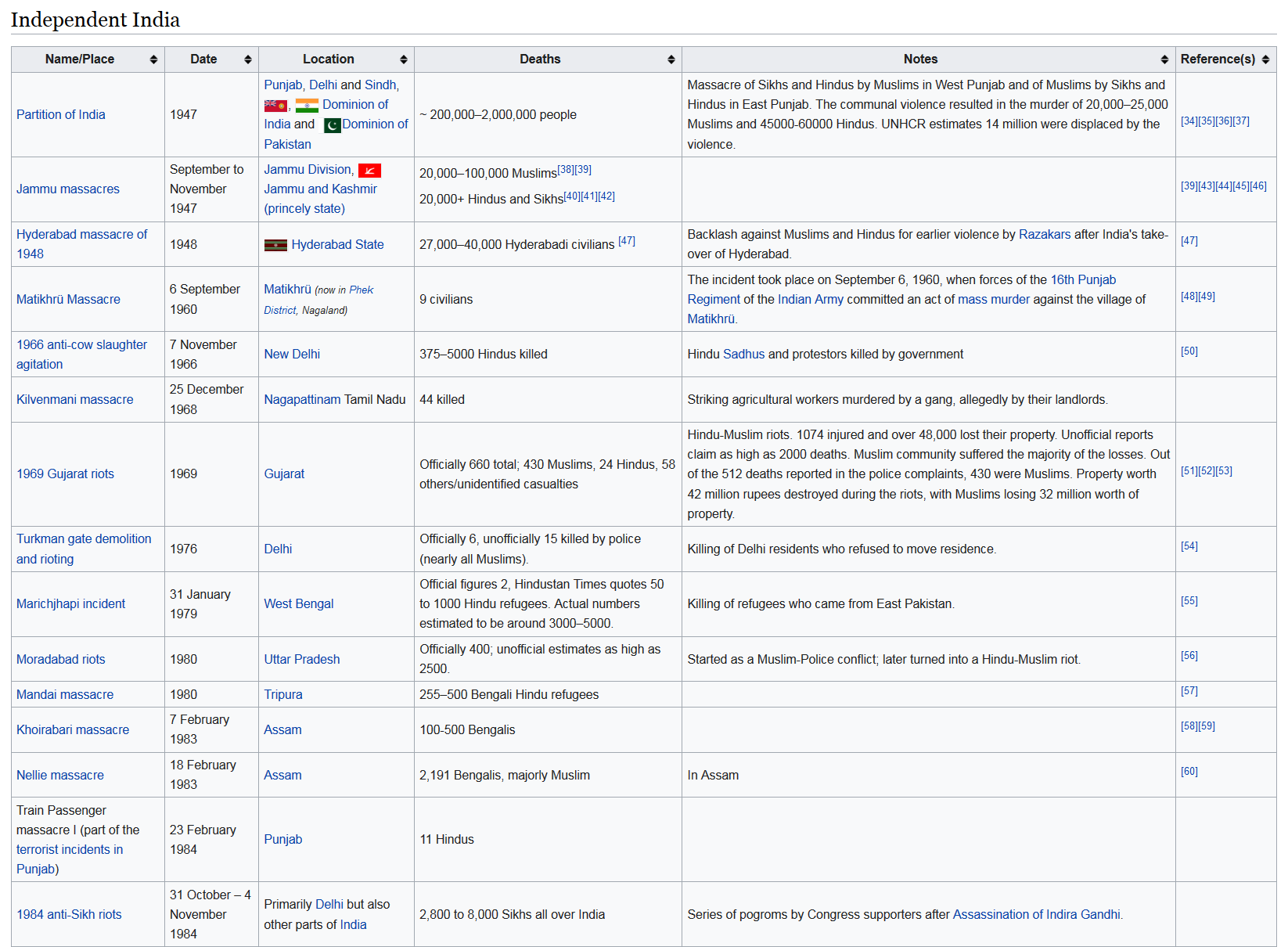
Task: Open the Moradabad riots link
Action: point(61,659)
